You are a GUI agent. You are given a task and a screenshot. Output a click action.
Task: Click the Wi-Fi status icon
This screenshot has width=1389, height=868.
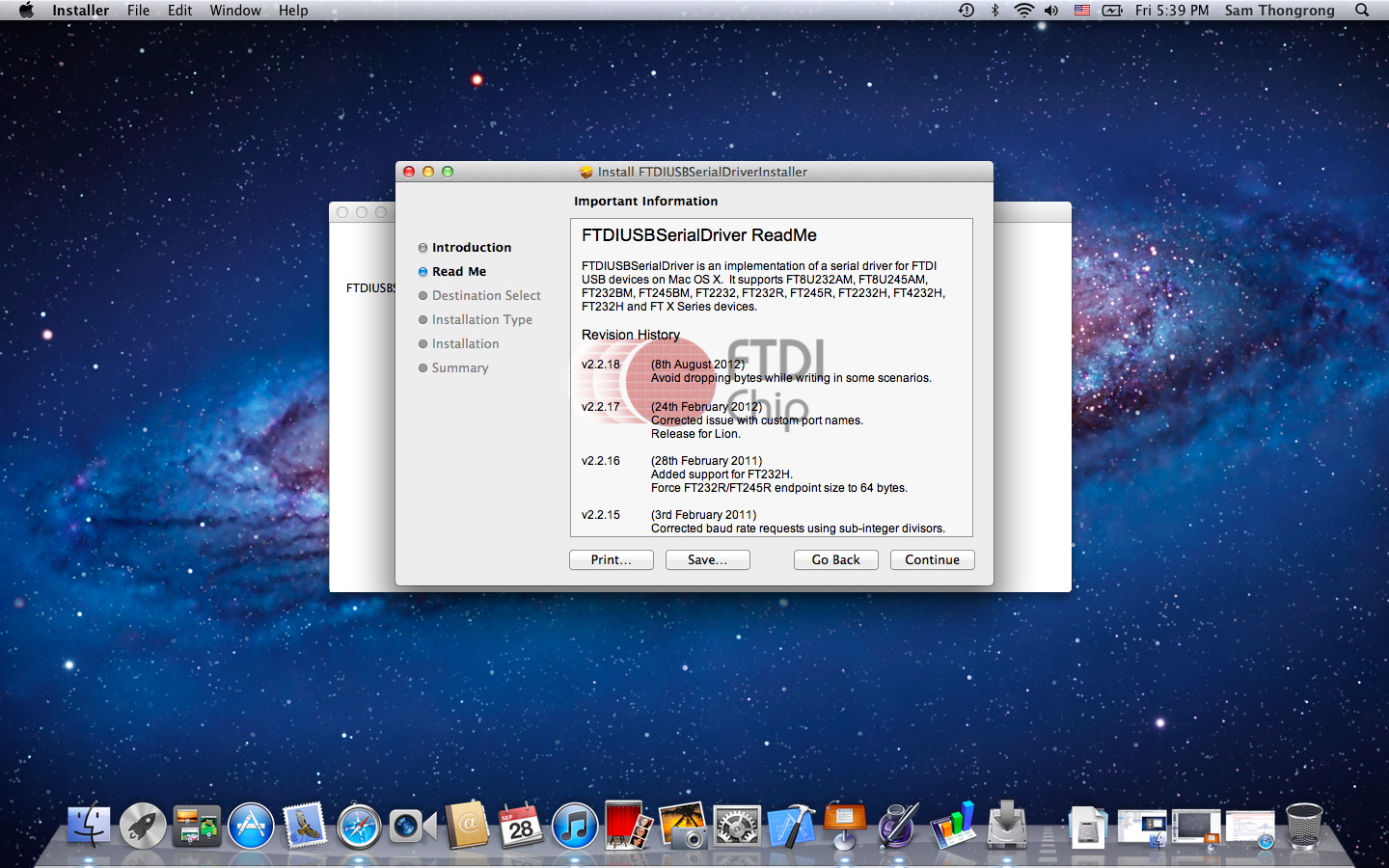click(1023, 10)
